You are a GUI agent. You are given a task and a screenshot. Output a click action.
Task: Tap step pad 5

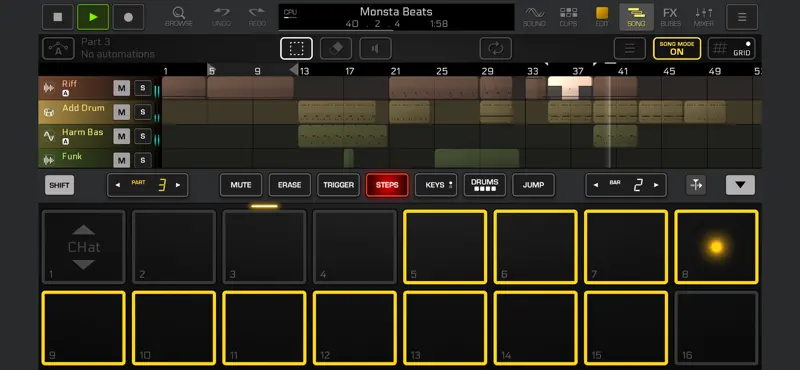(x=445, y=247)
